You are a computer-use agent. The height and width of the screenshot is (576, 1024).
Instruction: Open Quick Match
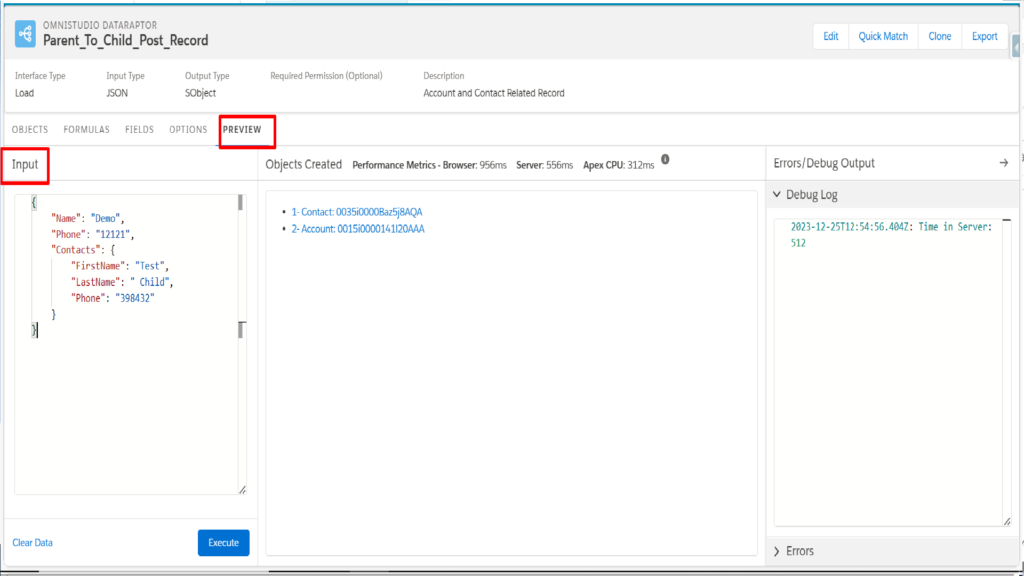883,37
